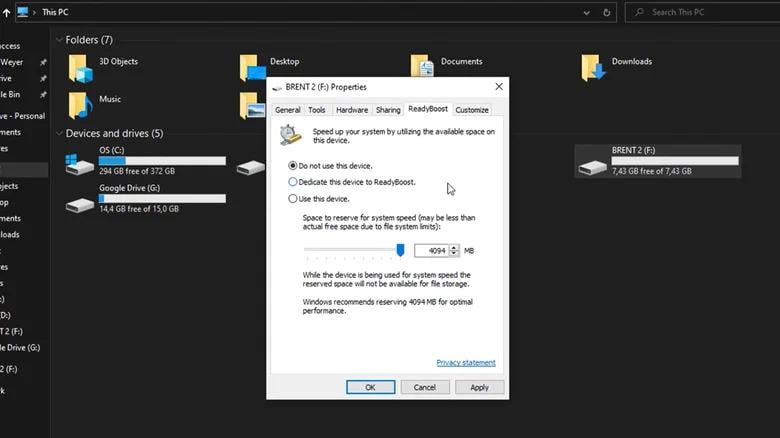Click the Search This PC box
Image resolution: width=780 pixels, height=438 pixels.
point(705,12)
